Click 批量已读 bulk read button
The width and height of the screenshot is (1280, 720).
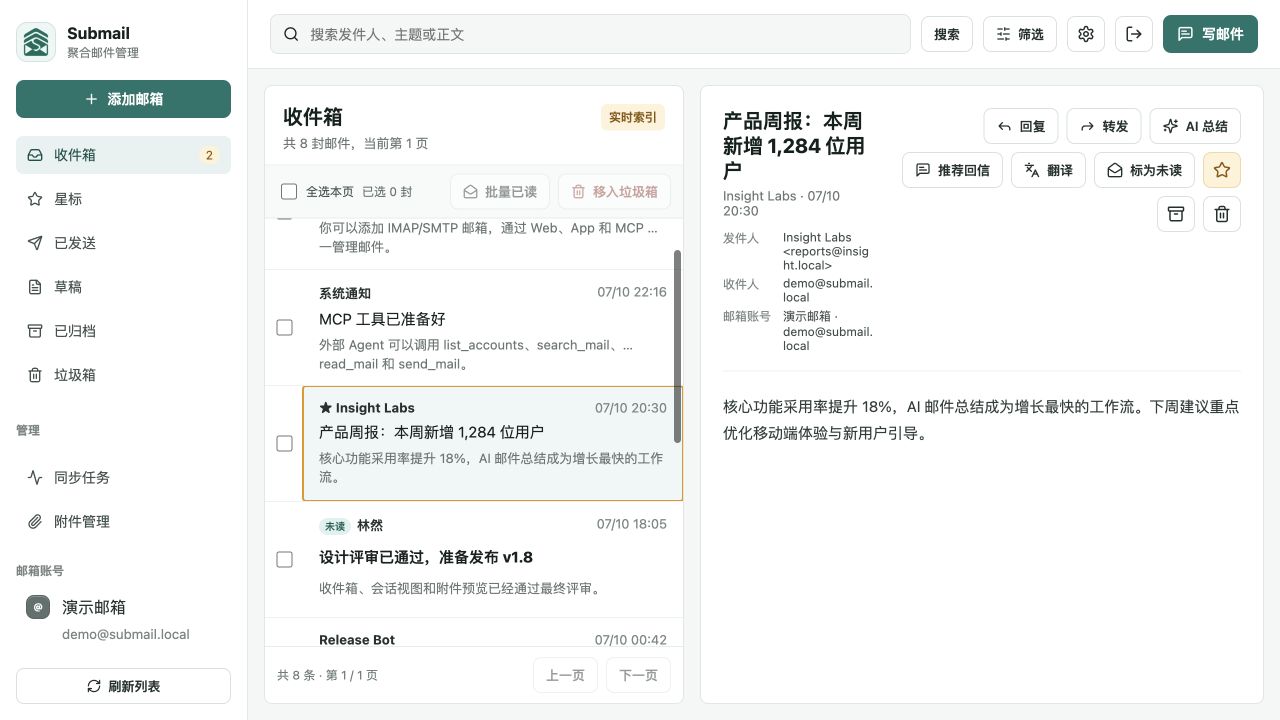click(x=500, y=191)
